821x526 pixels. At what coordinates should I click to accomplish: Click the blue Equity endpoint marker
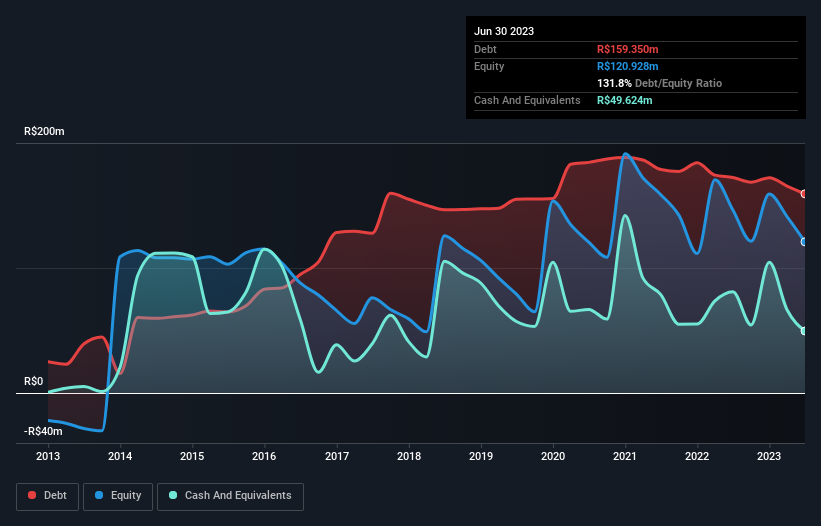pos(804,242)
